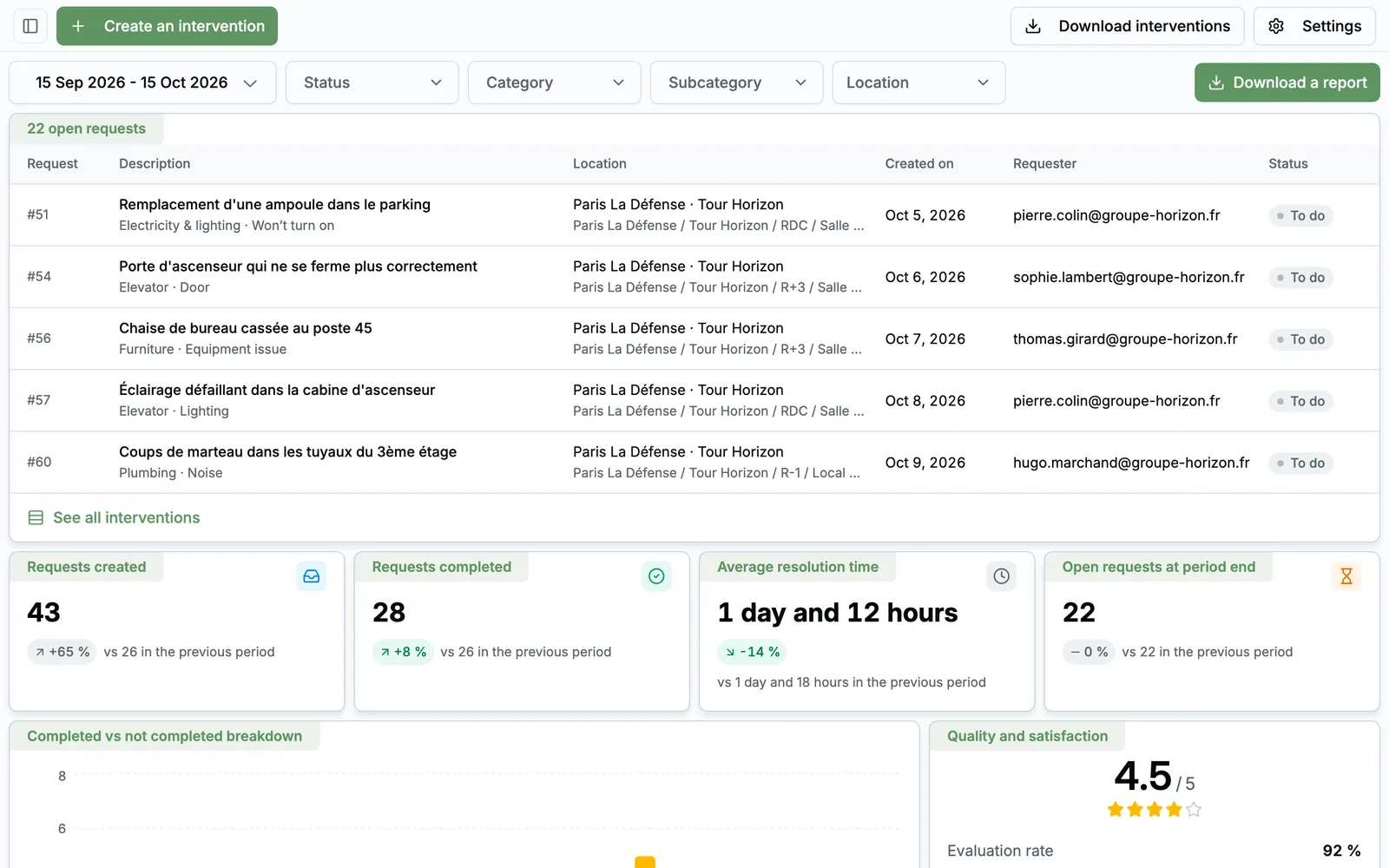Open Settings
1389x868 pixels.
(x=1314, y=26)
